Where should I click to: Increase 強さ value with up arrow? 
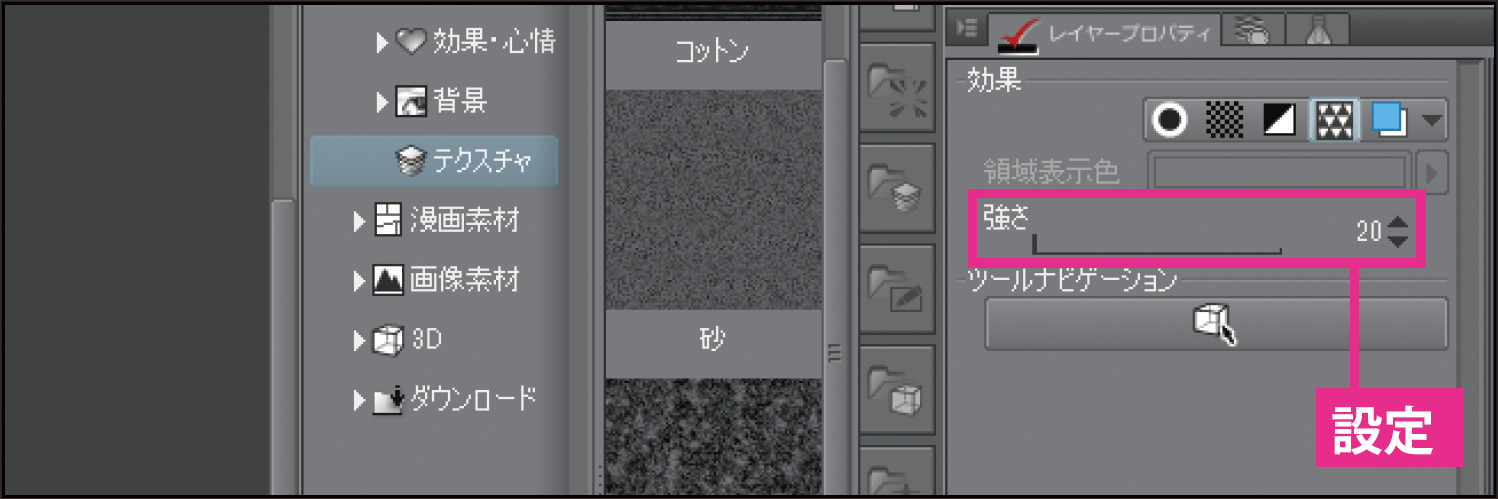click(x=1397, y=223)
